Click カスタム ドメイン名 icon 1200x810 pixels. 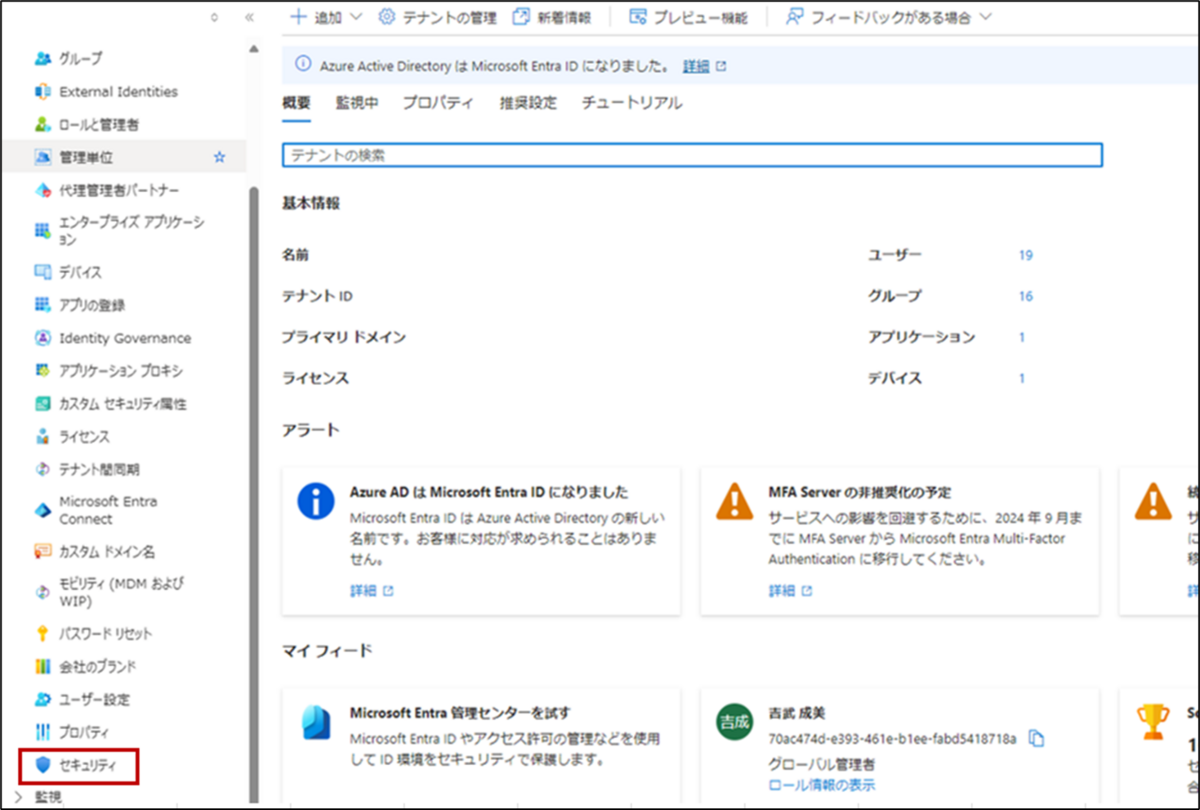42,551
